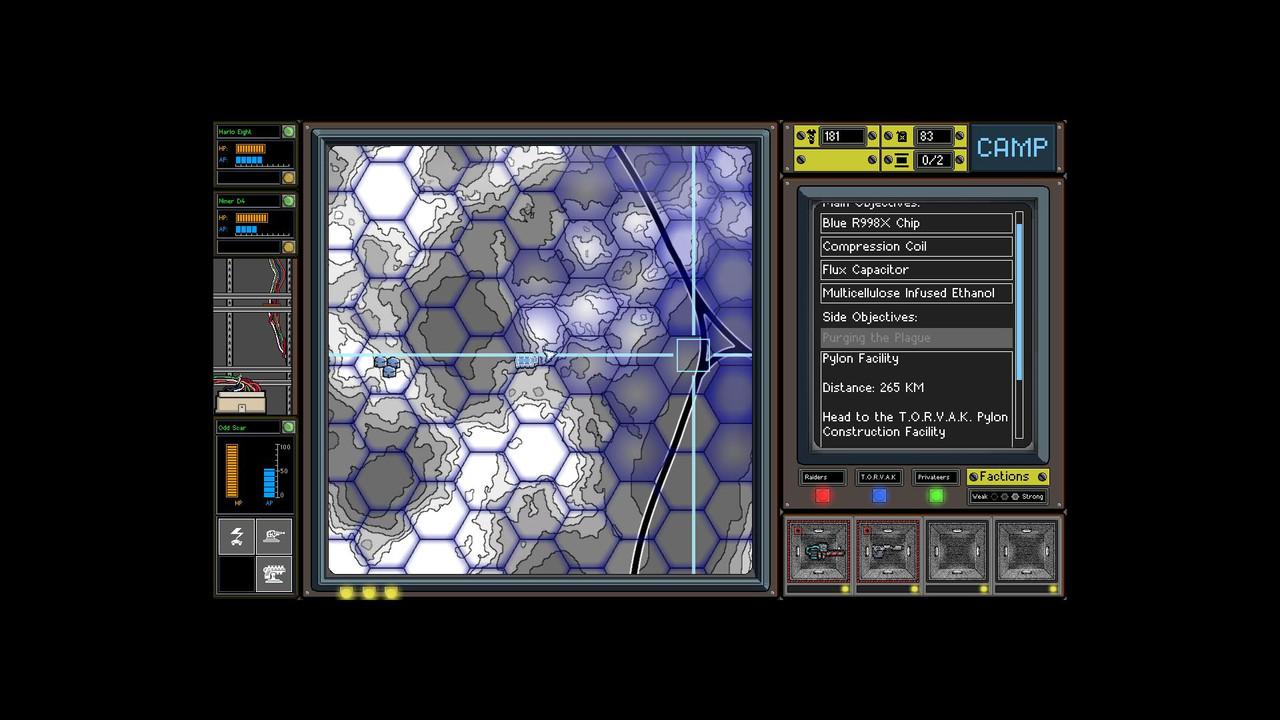Click yellow light under second vehicle slot
1280x720 pixels.
pyautogui.click(x=914, y=590)
